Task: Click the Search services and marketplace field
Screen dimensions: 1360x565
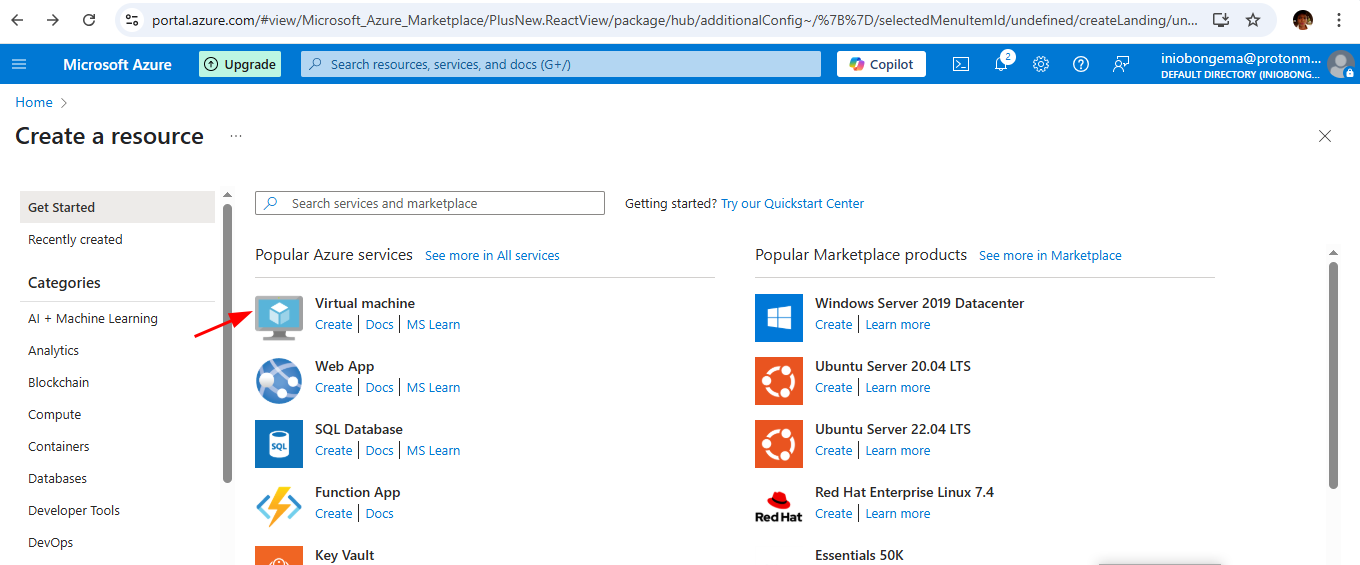Action: [x=430, y=203]
